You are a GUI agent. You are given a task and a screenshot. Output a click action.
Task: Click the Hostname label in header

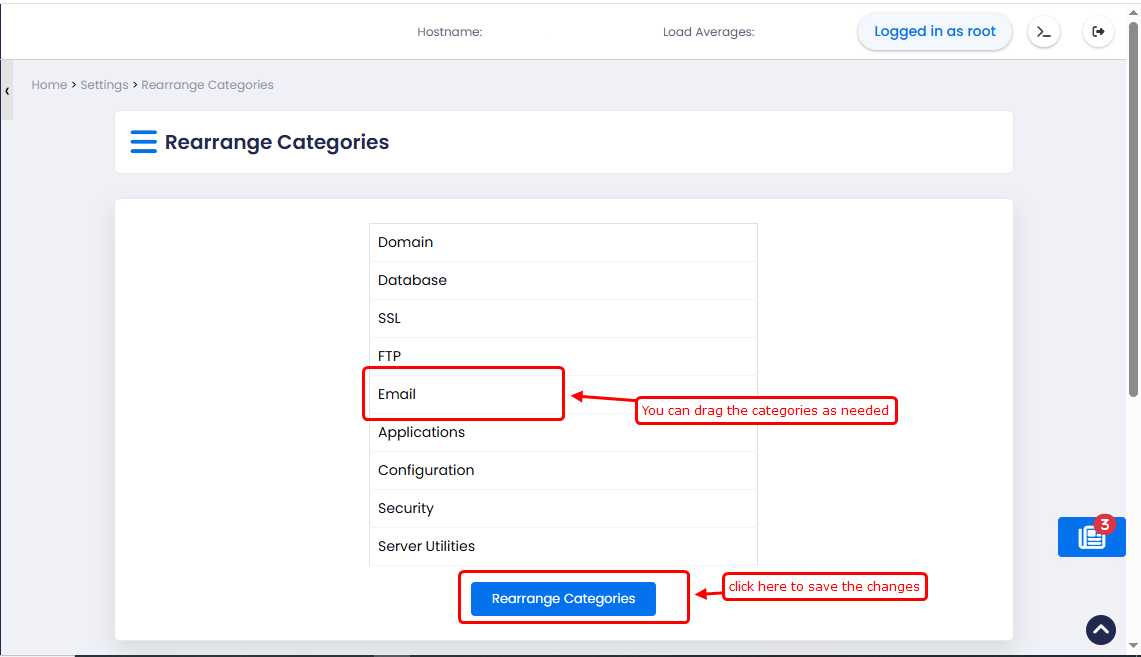click(x=450, y=32)
